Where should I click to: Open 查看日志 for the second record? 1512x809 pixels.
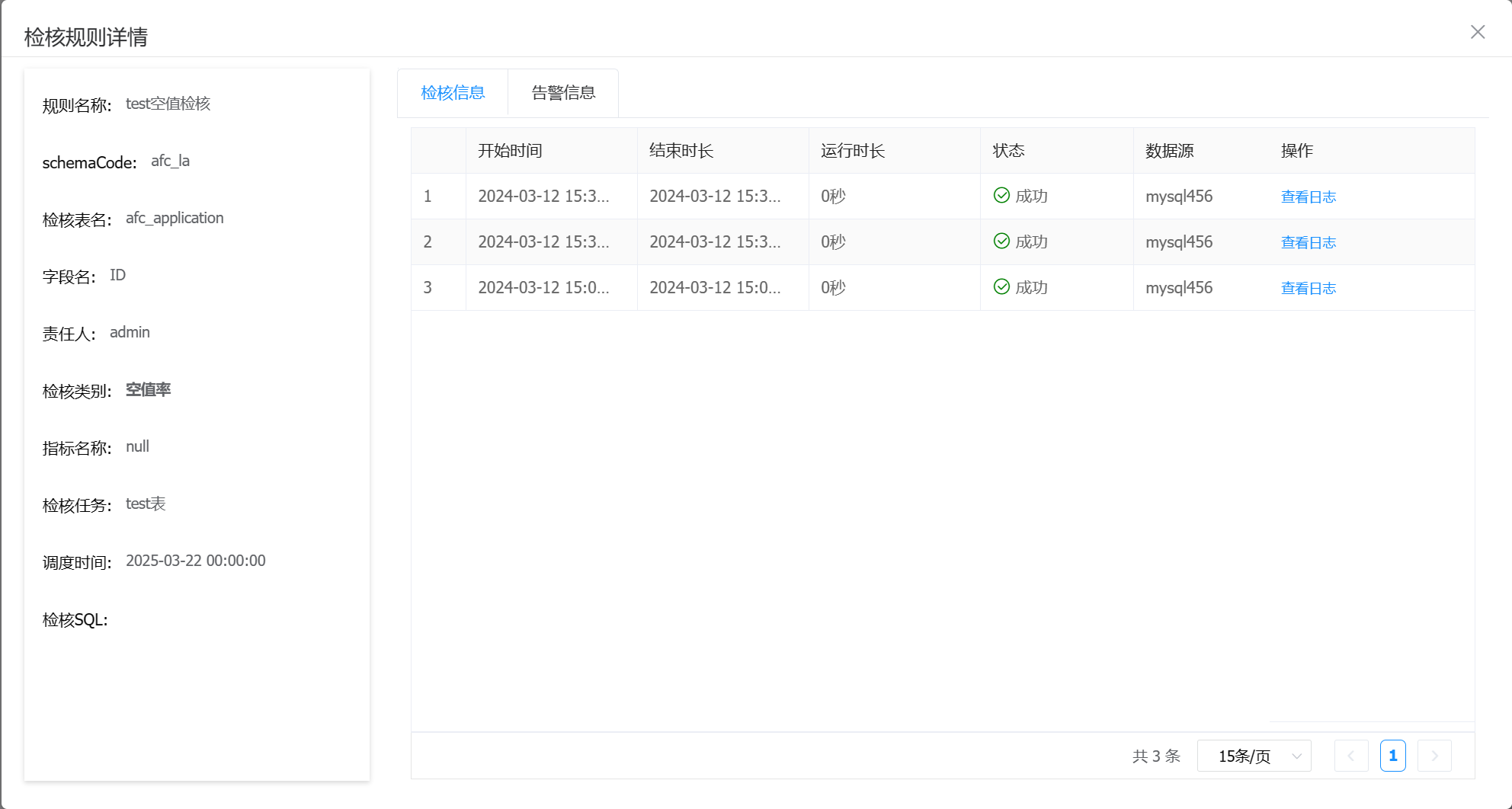[1308, 242]
